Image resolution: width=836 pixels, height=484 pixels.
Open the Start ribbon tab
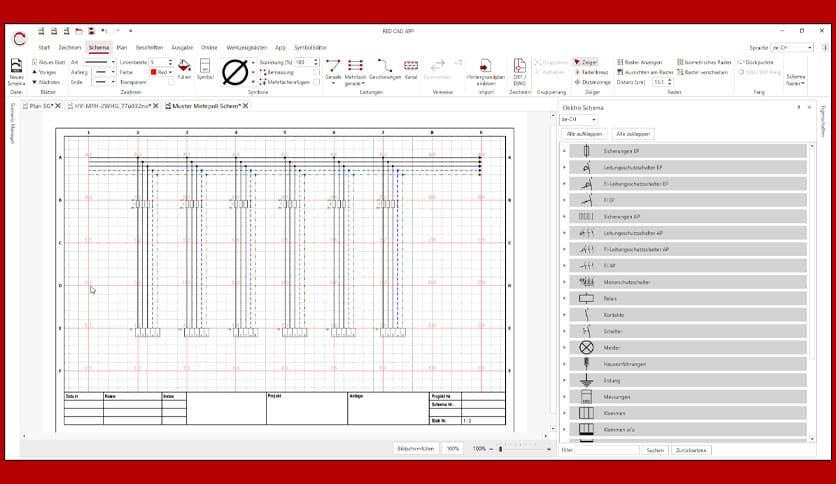(44, 47)
